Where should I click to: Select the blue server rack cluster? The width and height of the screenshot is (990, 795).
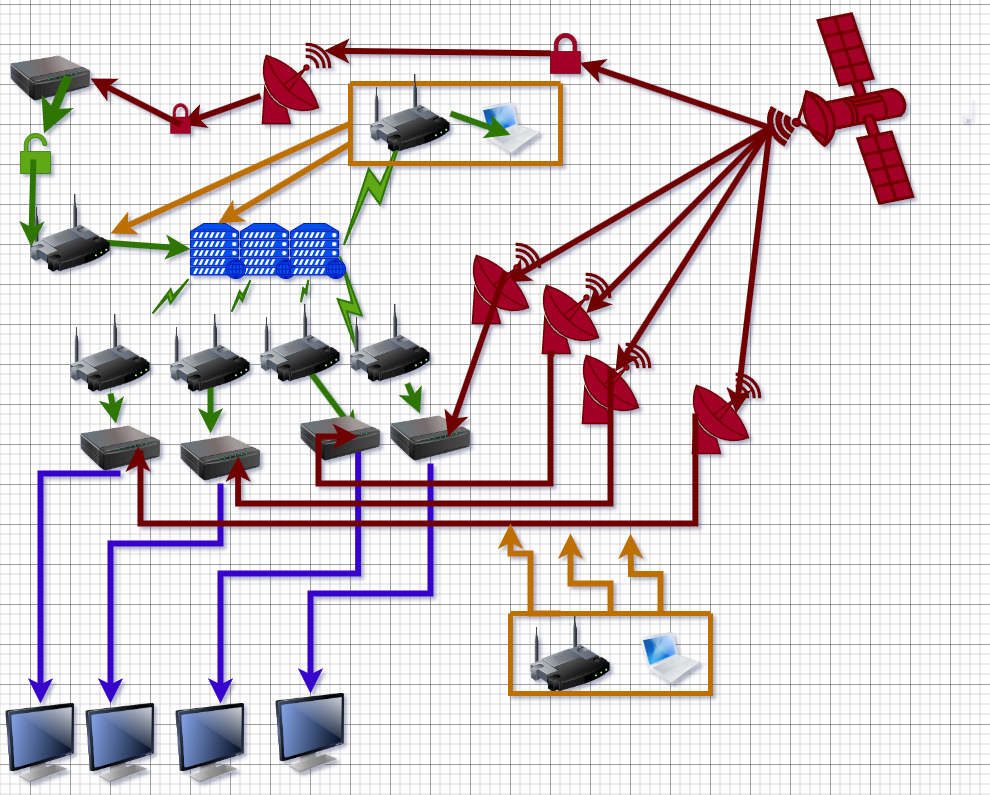(x=268, y=251)
